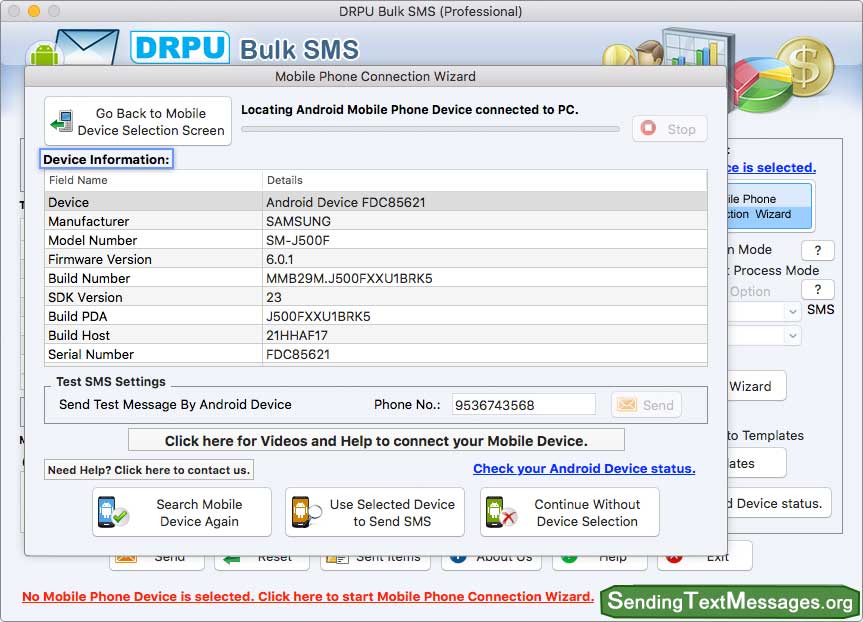Screen dimensions: 863x622
Task: Click the gold dollar coin icon
Action: point(805,67)
